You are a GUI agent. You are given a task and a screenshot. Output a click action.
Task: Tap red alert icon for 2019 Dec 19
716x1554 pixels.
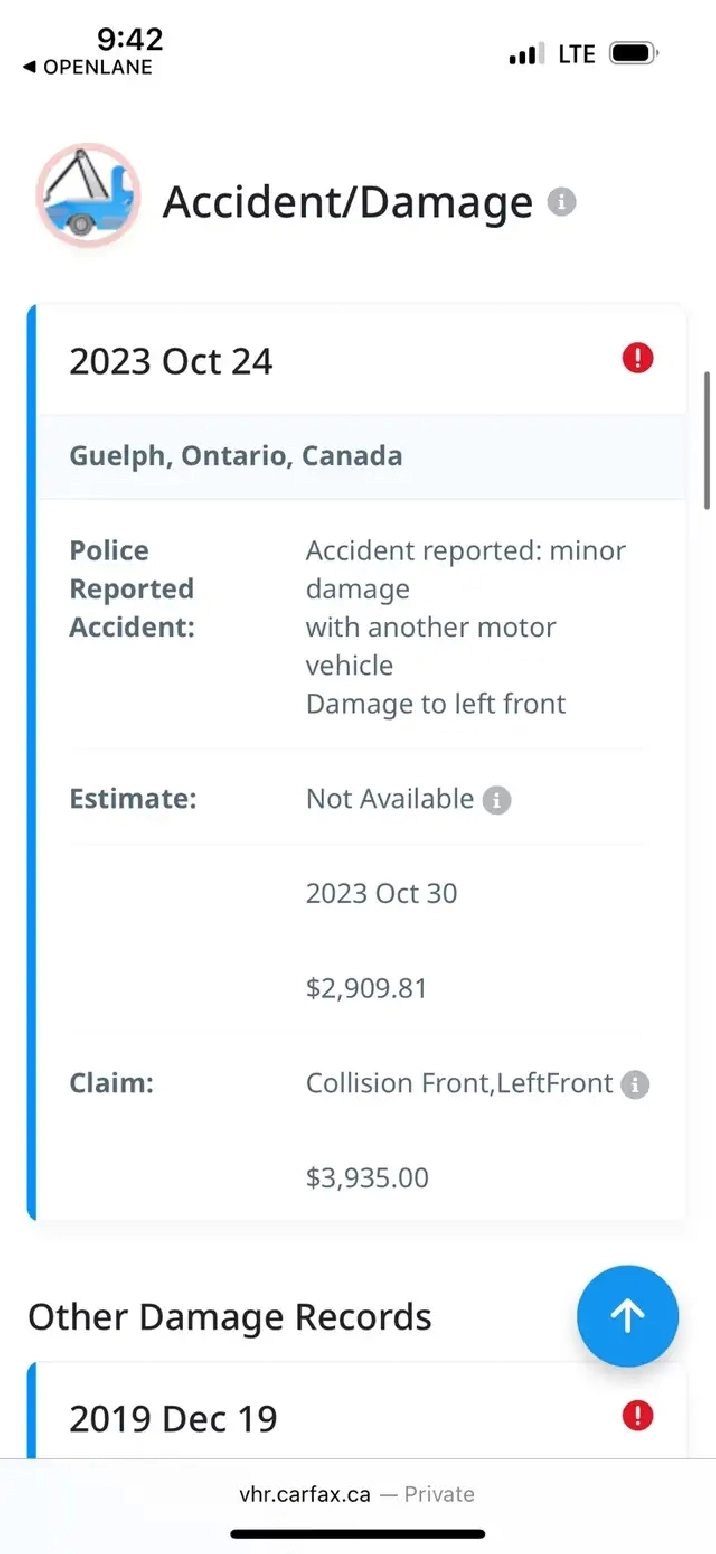pos(637,1415)
